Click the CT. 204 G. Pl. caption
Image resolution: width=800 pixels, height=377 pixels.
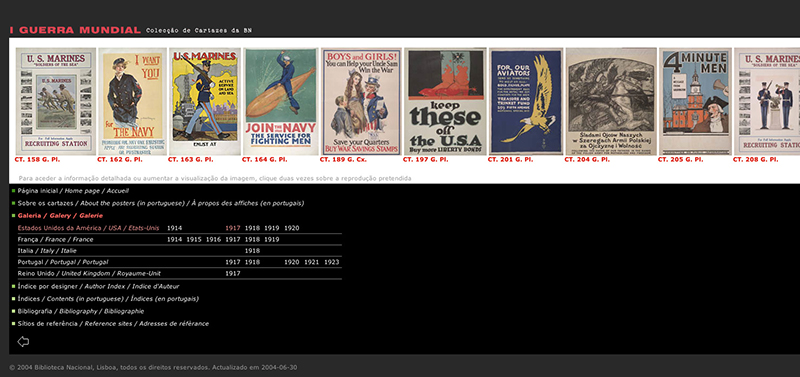click(x=587, y=160)
